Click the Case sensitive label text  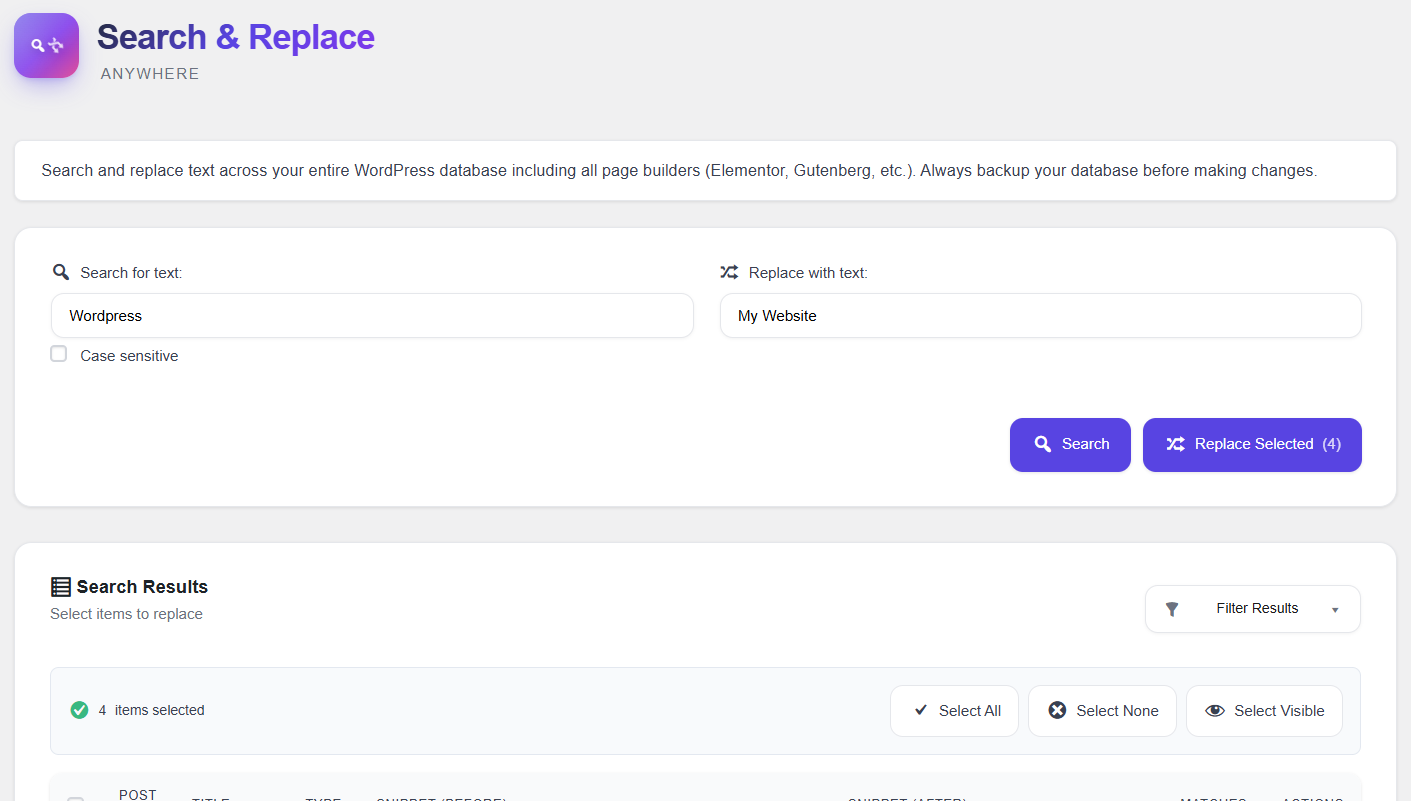click(x=129, y=356)
